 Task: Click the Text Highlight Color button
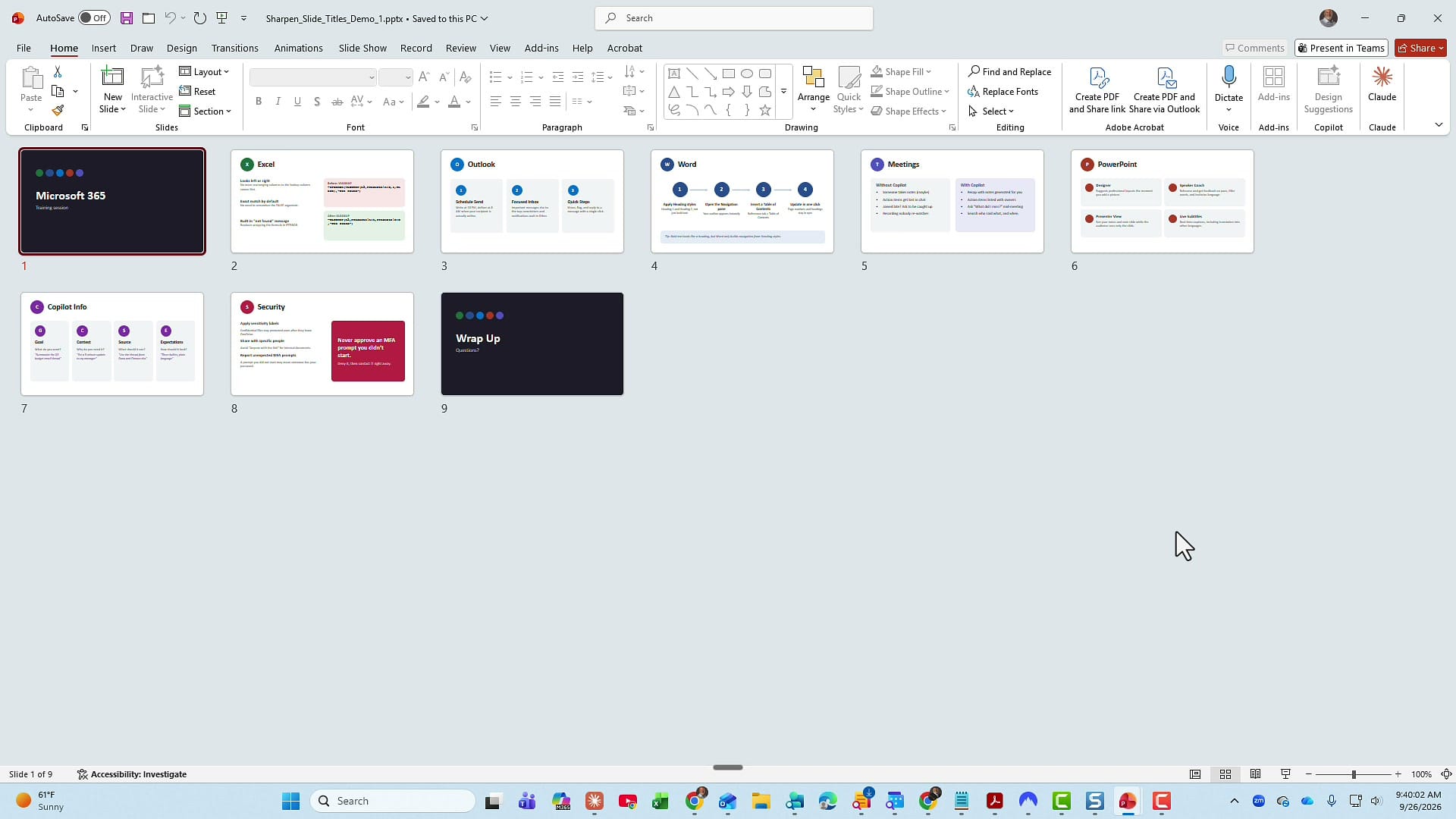423,102
